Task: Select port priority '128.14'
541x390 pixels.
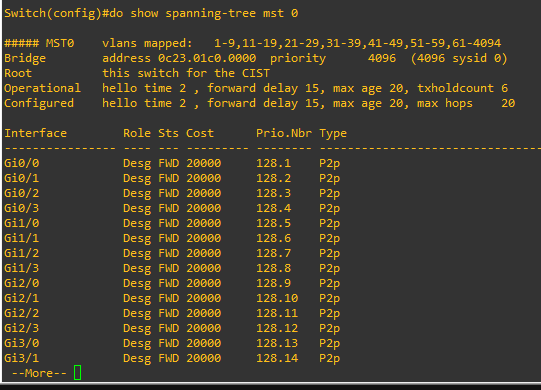Action: [x=277, y=359]
